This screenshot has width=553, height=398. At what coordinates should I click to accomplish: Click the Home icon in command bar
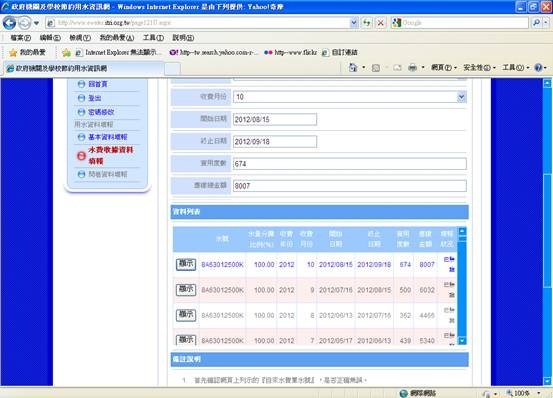pos(353,67)
